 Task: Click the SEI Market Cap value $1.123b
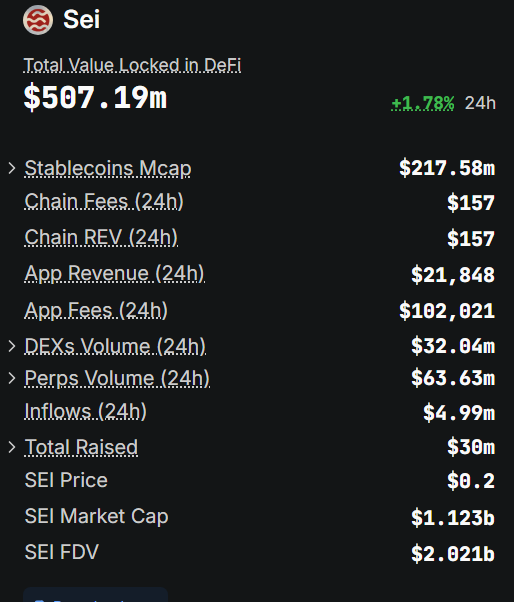[453, 518]
